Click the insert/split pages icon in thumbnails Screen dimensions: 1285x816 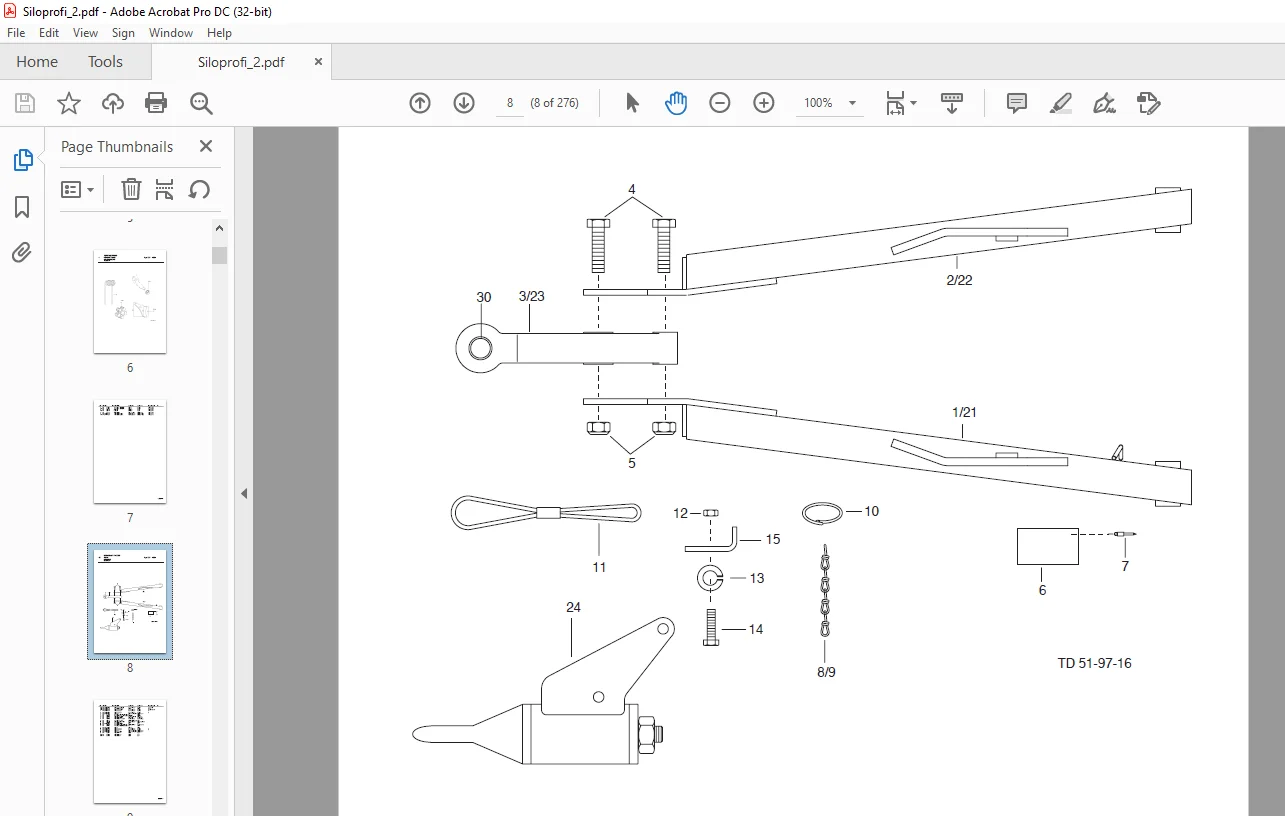point(165,189)
